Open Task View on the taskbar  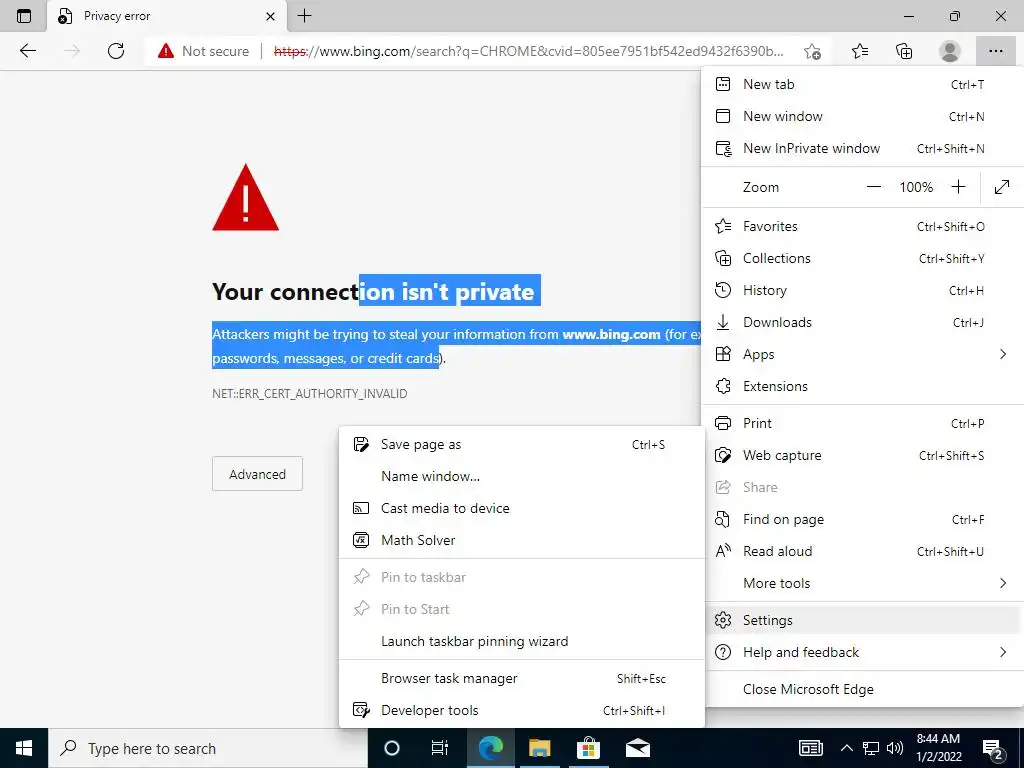(440, 748)
